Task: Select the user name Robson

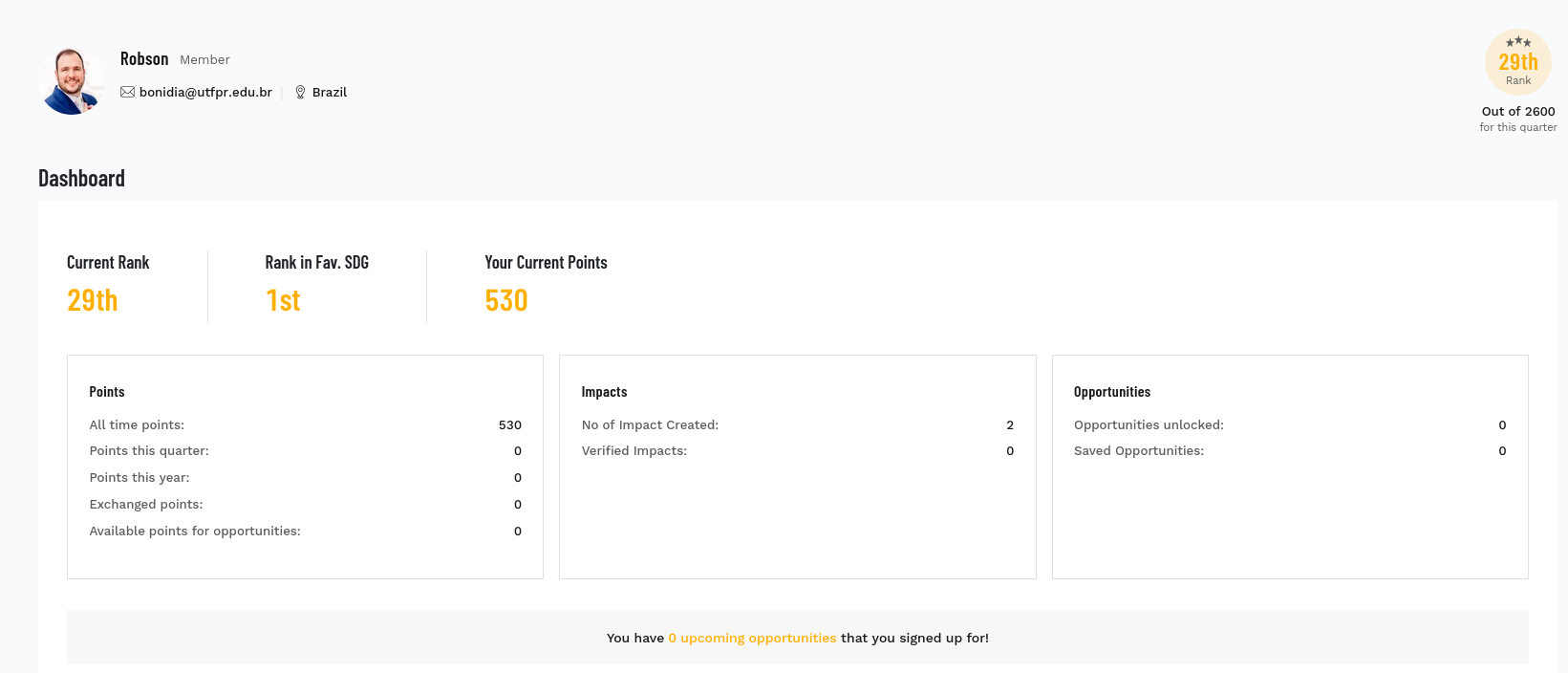Action: tap(144, 59)
